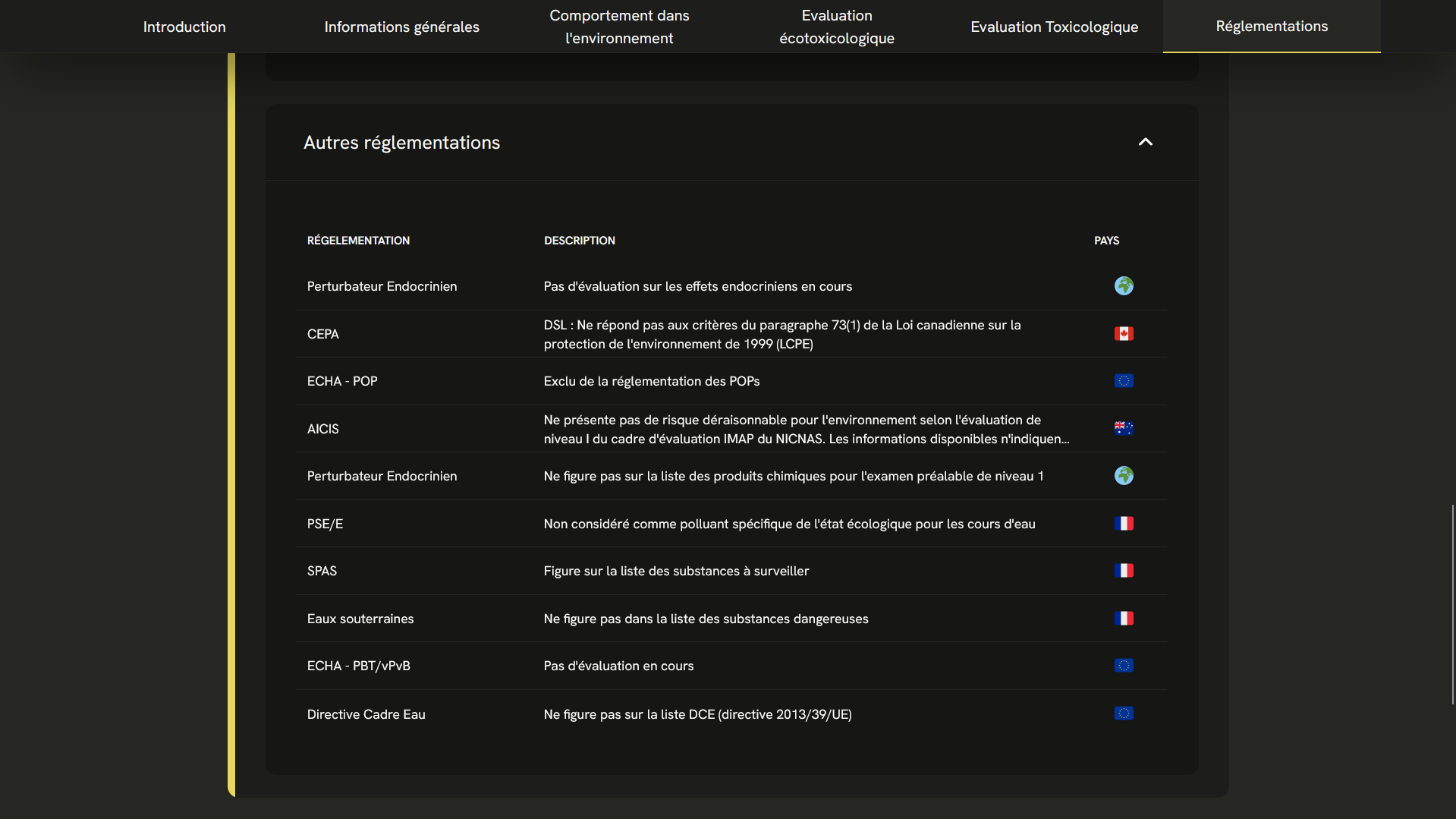Click the Australia flag in AICIS row
Screen dimensions: 1456x819
point(1124,429)
